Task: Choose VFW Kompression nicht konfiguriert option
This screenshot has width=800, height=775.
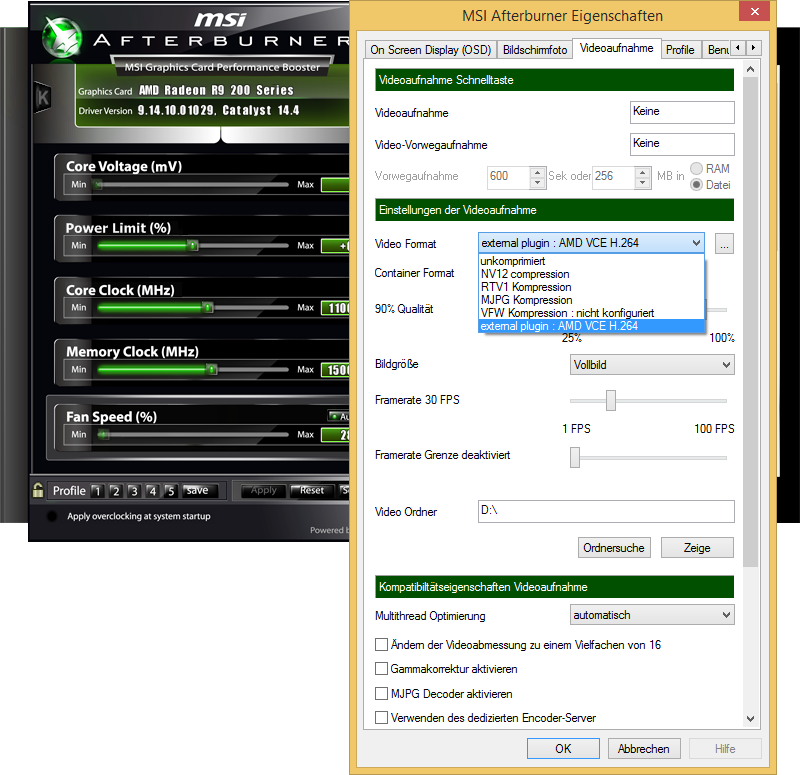Action: [x=591, y=313]
